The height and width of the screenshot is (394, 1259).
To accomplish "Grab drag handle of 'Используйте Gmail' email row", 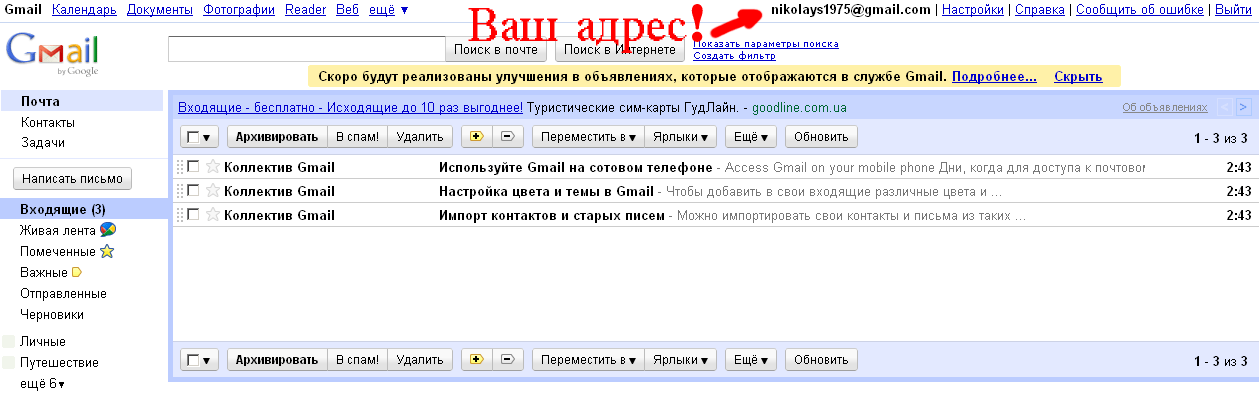I will click(180, 167).
